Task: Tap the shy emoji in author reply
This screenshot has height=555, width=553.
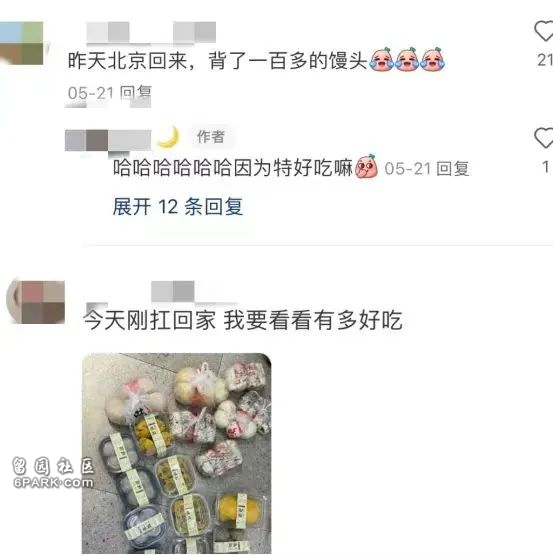Action: pyautogui.click(x=366, y=166)
